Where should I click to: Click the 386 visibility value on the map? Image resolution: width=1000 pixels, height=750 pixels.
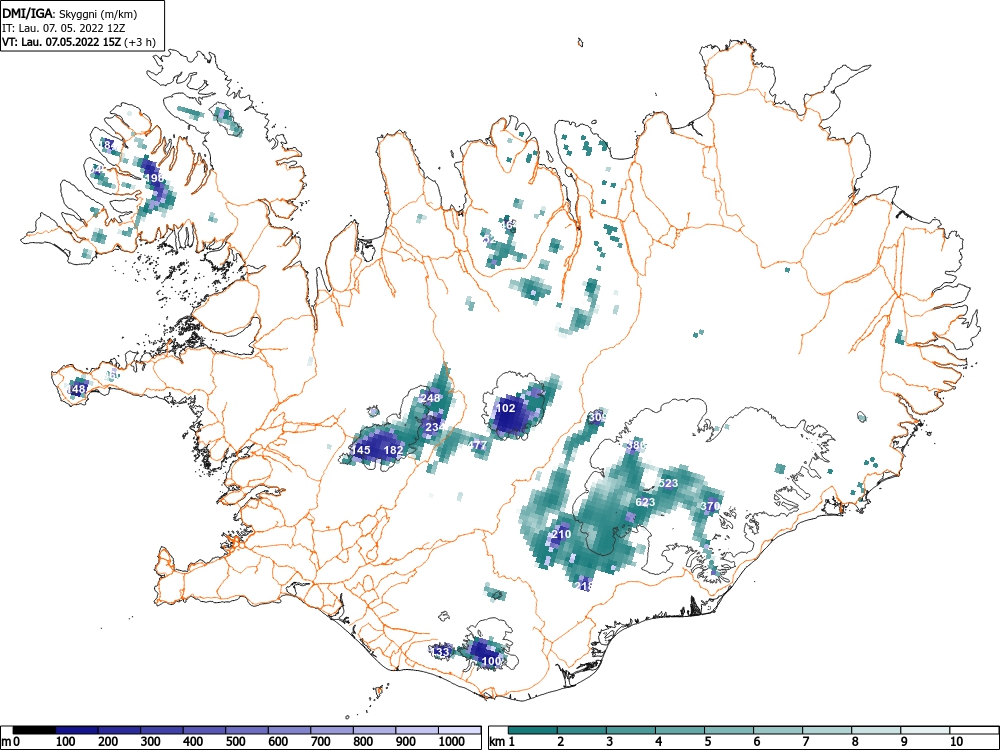coord(636,445)
